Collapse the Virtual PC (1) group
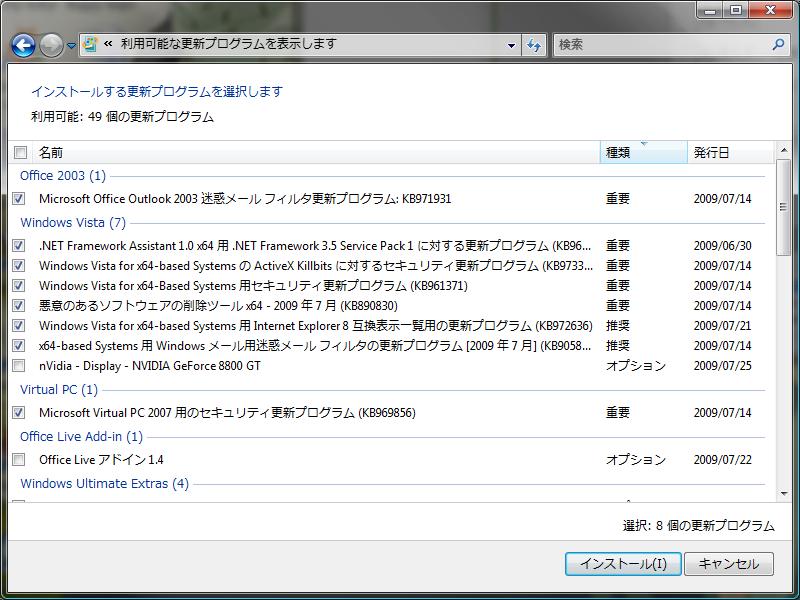Viewport: 800px width, 600px height. coord(59,389)
